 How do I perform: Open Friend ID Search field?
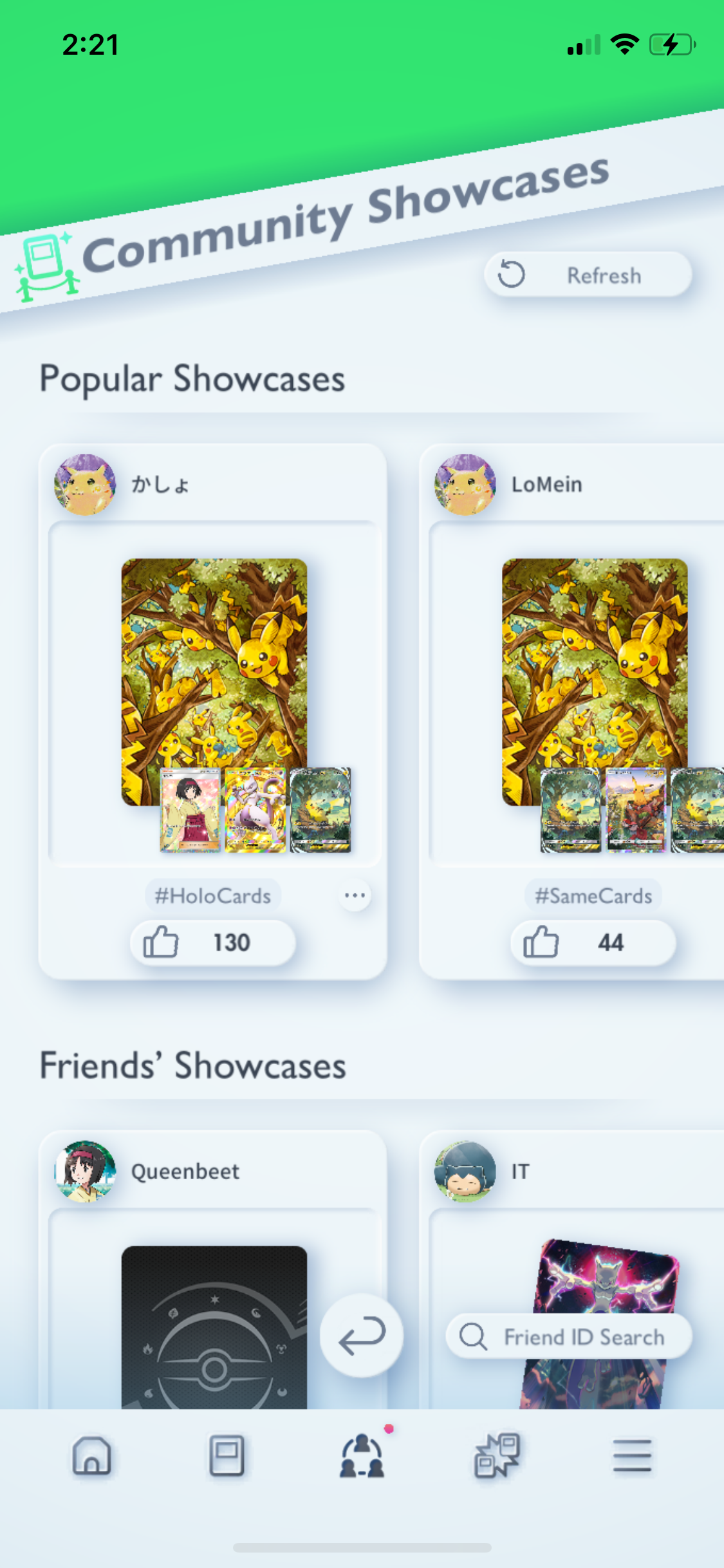coord(569,1336)
